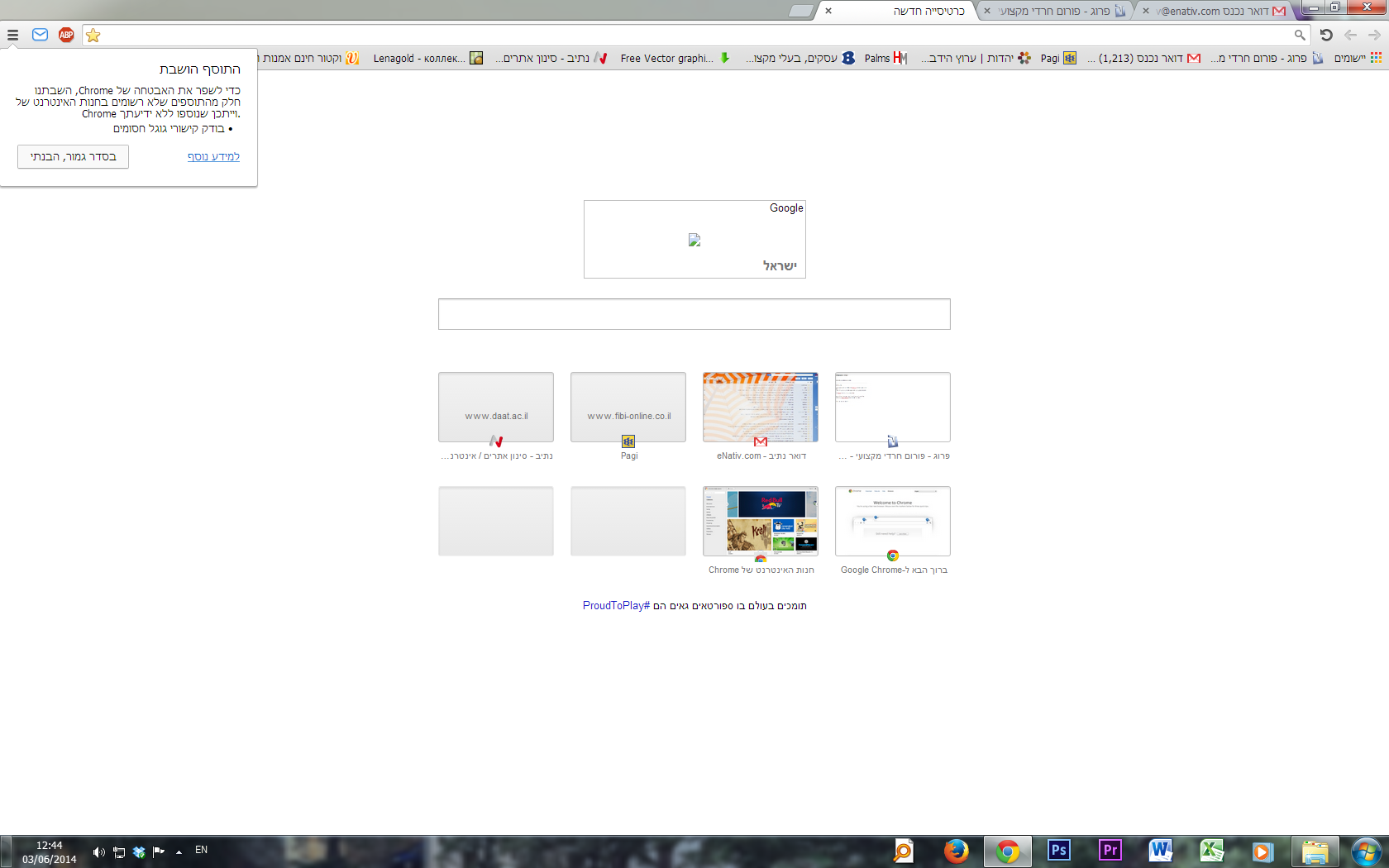This screenshot has height=868, width=1389.
Task: Click the blue mail envelope extension icon
Action: tap(40, 35)
